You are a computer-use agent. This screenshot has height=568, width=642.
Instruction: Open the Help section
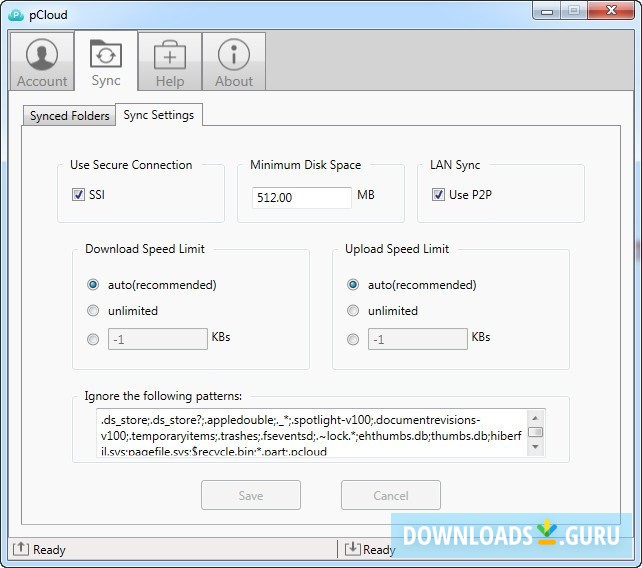tap(170, 62)
